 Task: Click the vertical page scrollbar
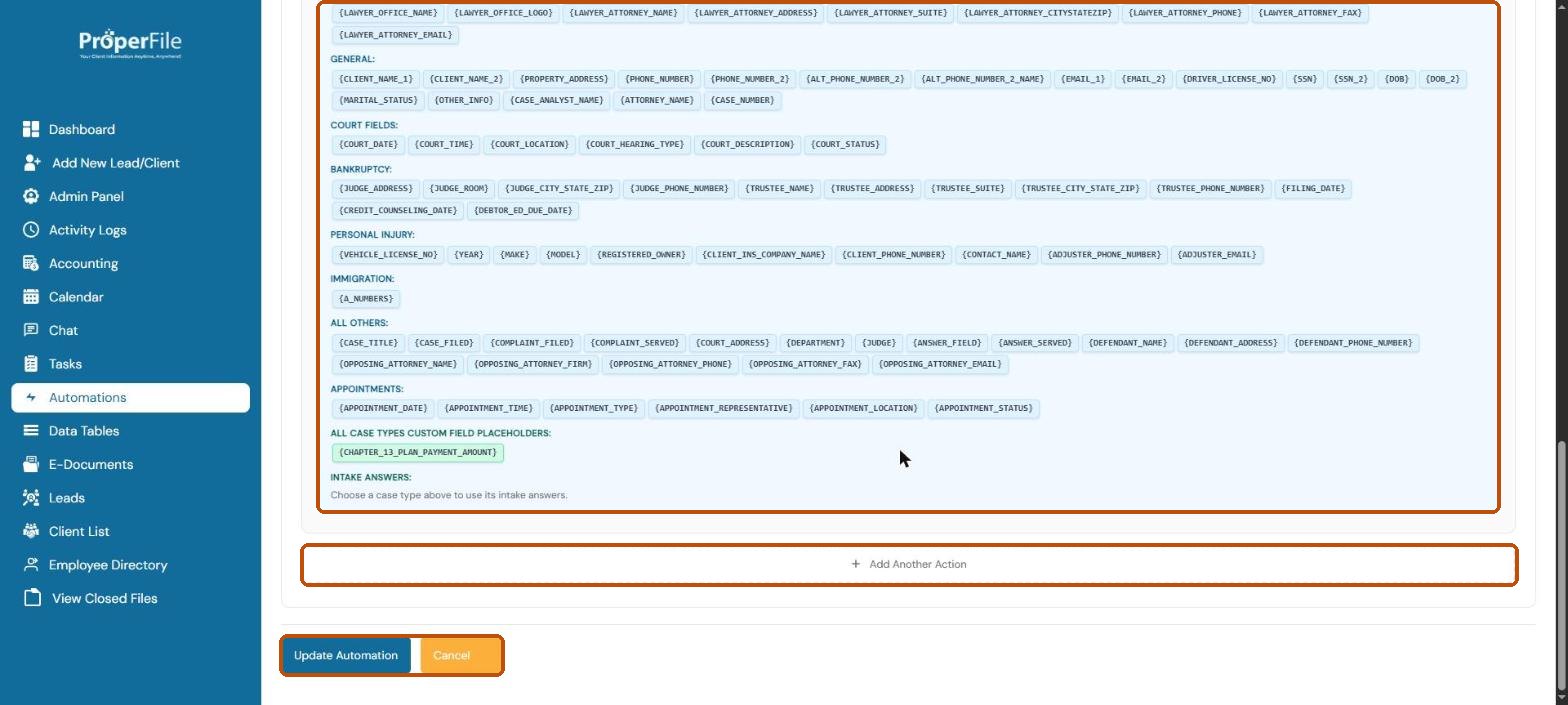[x=1561, y=565]
